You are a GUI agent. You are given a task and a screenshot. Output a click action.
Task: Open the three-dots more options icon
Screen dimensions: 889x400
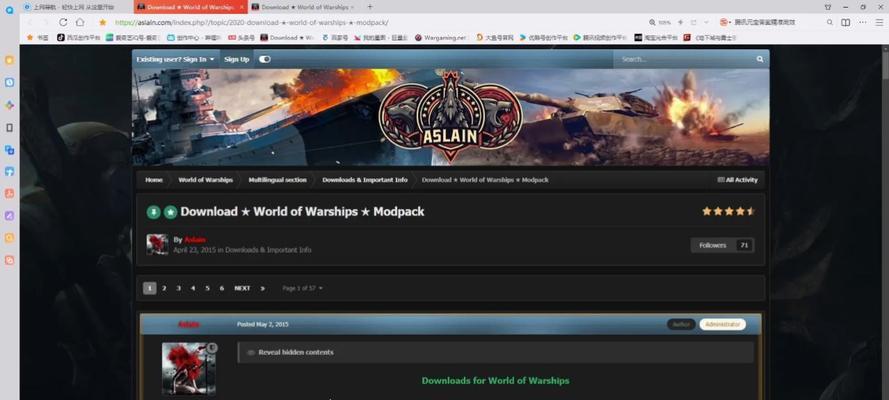click(862, 22)
